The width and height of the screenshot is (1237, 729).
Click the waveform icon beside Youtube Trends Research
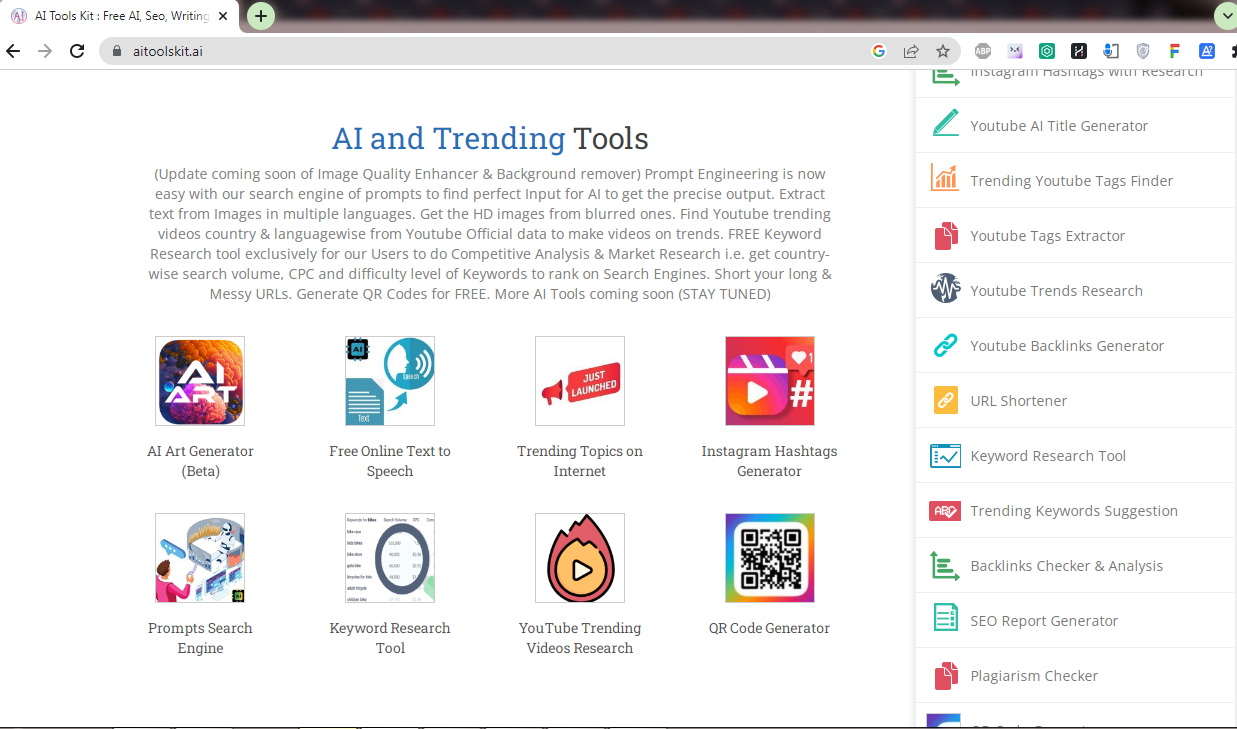tap(945, 289)
